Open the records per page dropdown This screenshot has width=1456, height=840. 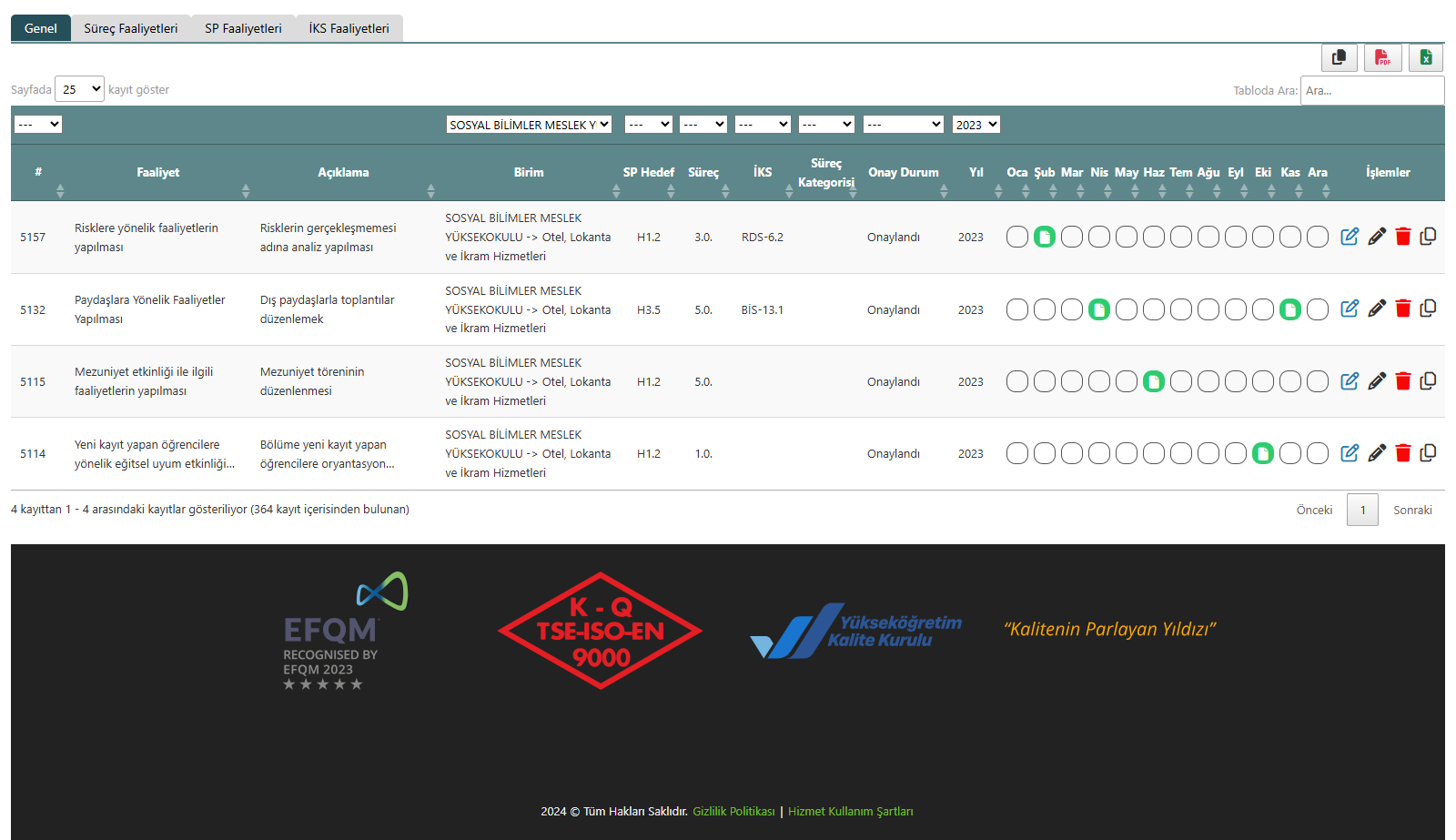(80, 89)
